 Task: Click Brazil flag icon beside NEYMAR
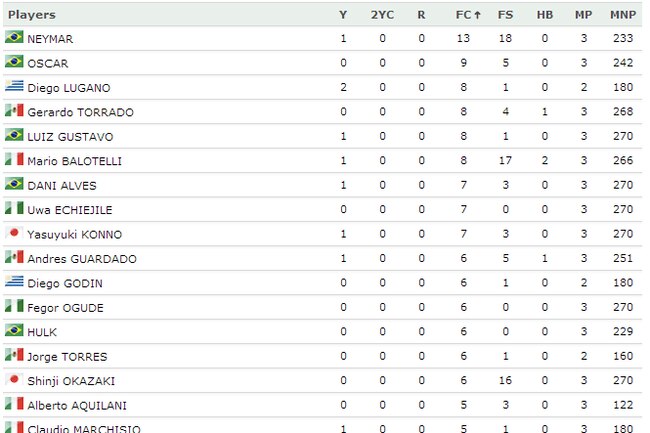[x=14, y=37]
